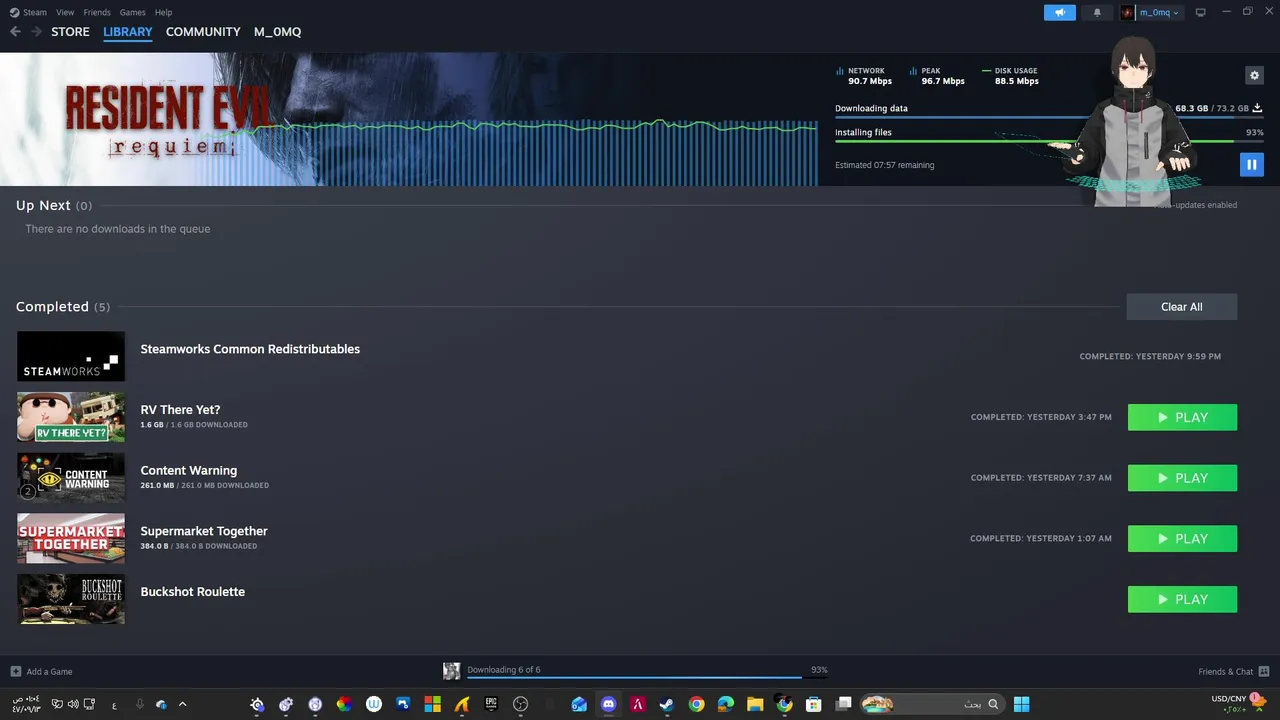Open the M_0MQ profile tab
Image resolution: width=1280 pixels, height=720 pixels.
(277, 32)
